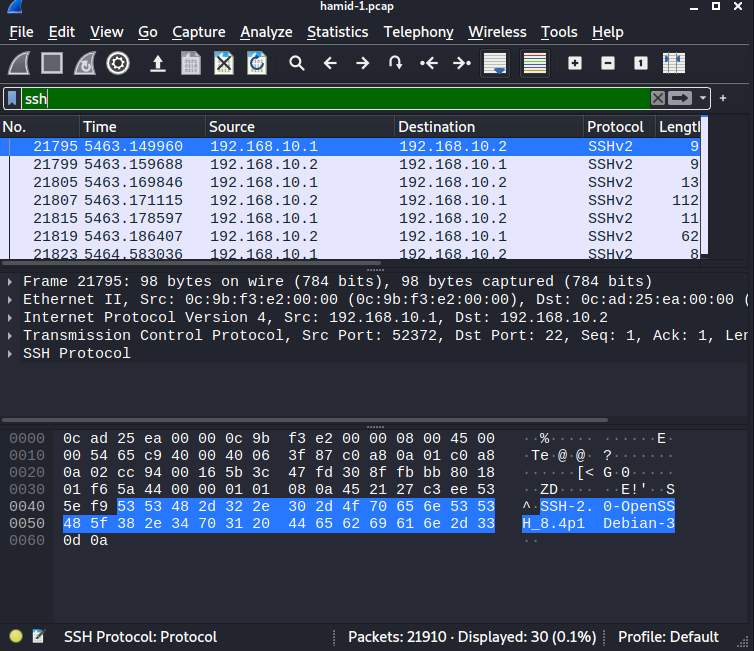This screenshot has height=651, width=754.
Task: Click the zoom in plus icon
Action: [575, 63]
